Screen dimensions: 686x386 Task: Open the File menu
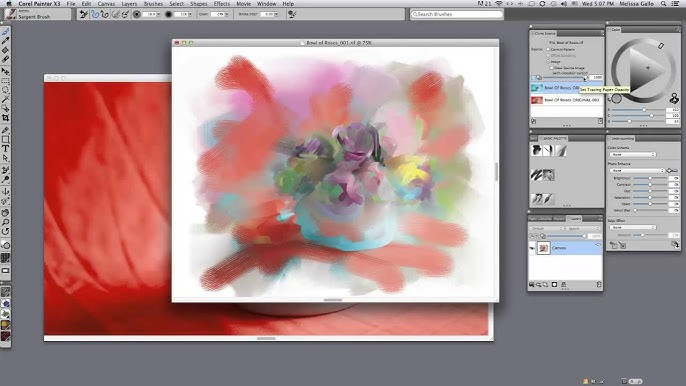(71, 4)
